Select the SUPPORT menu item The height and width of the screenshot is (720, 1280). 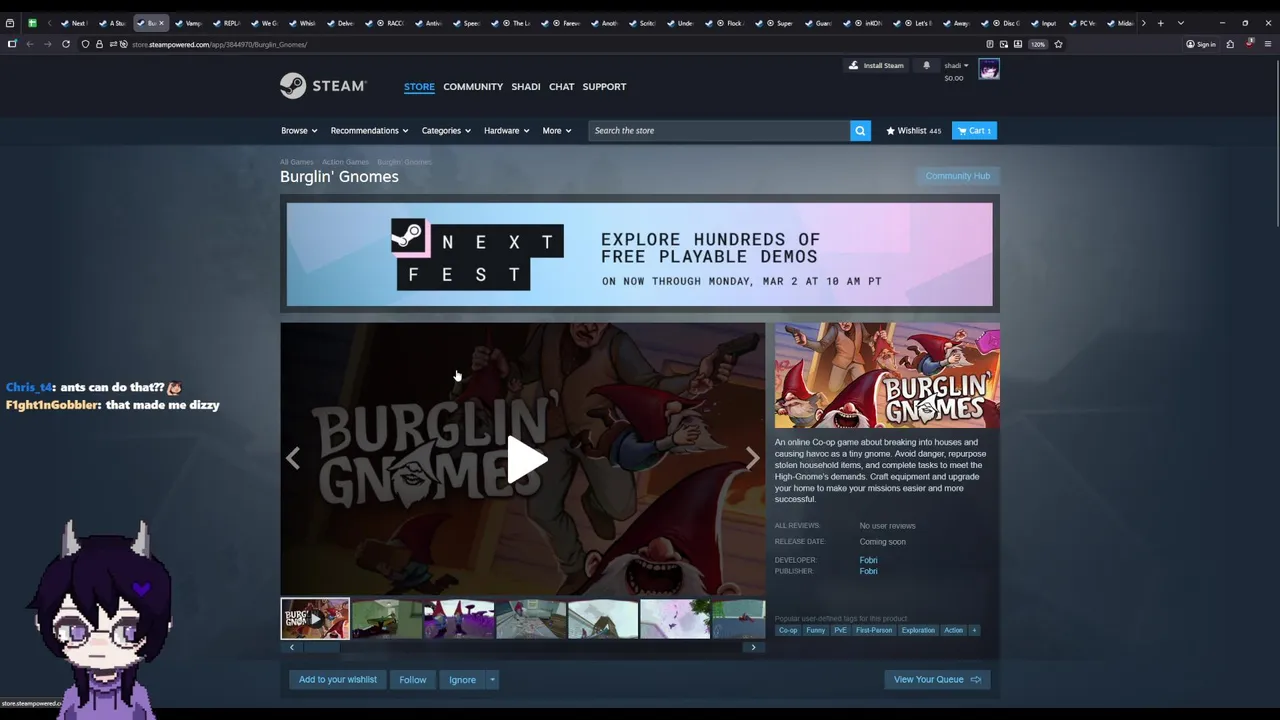click(604, 87)
